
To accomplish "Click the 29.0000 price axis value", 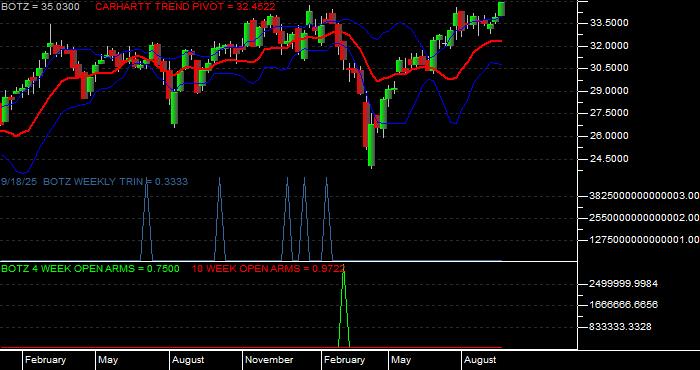I will pos(609,91).
